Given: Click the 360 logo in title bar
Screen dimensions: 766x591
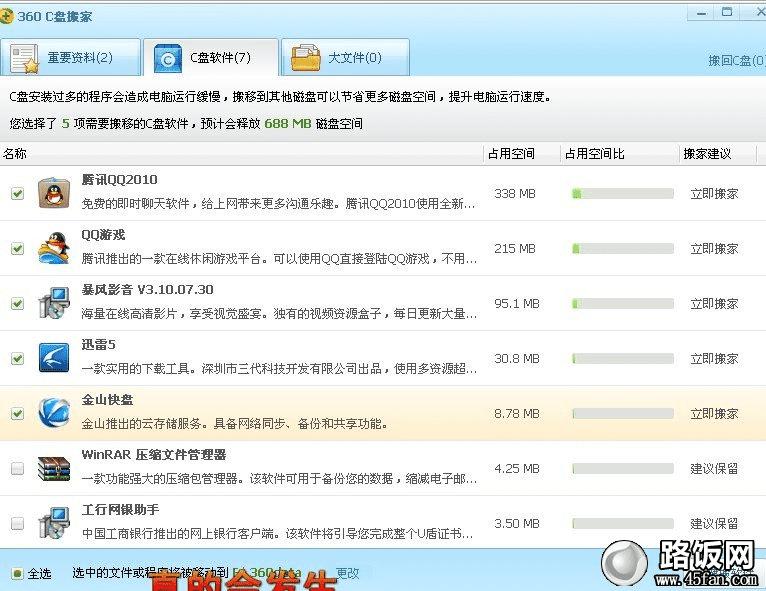Looking at the screenshot, I should pos(6,16).
